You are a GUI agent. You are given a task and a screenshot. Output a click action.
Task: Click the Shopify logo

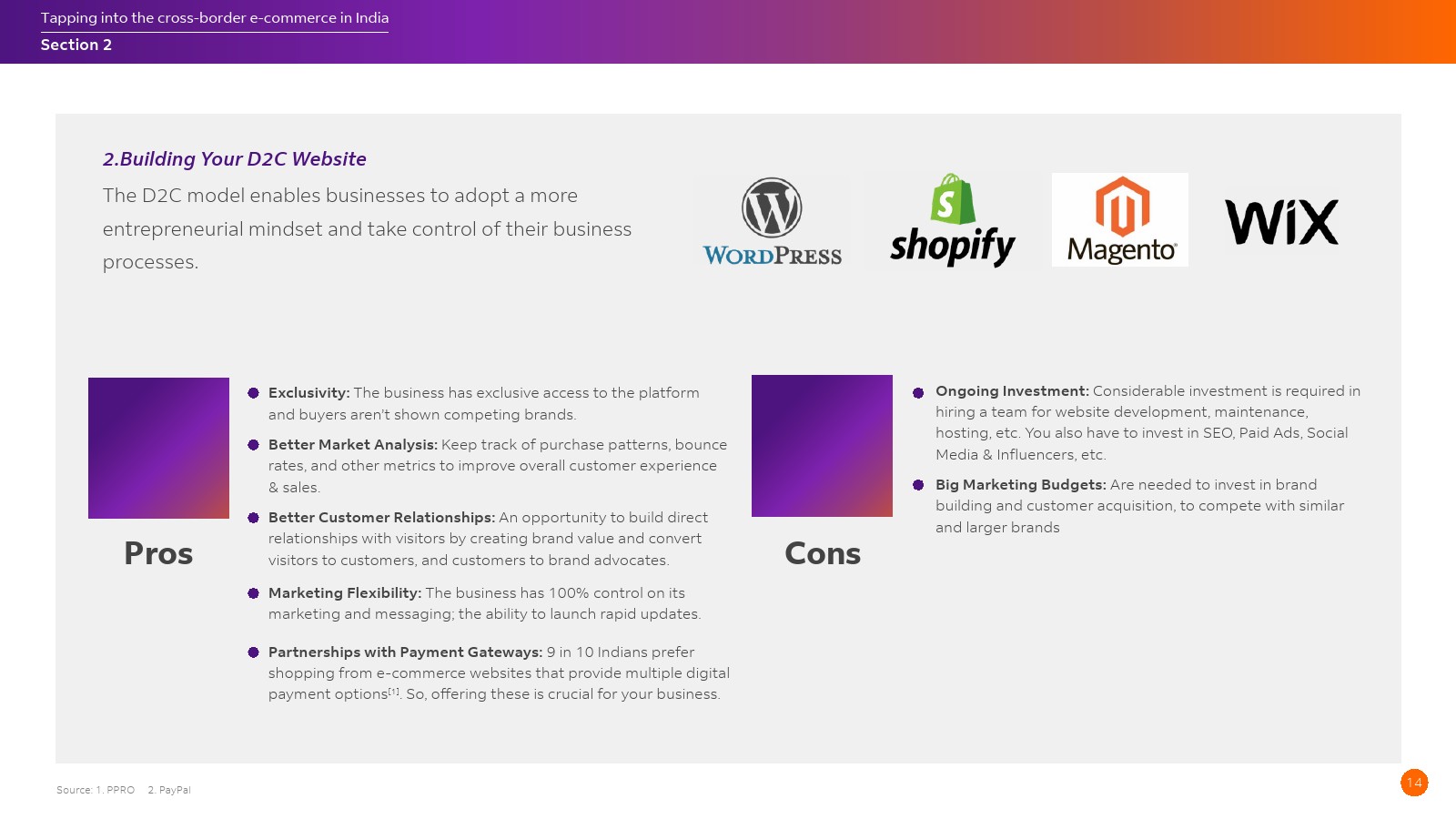pos(952,221)
